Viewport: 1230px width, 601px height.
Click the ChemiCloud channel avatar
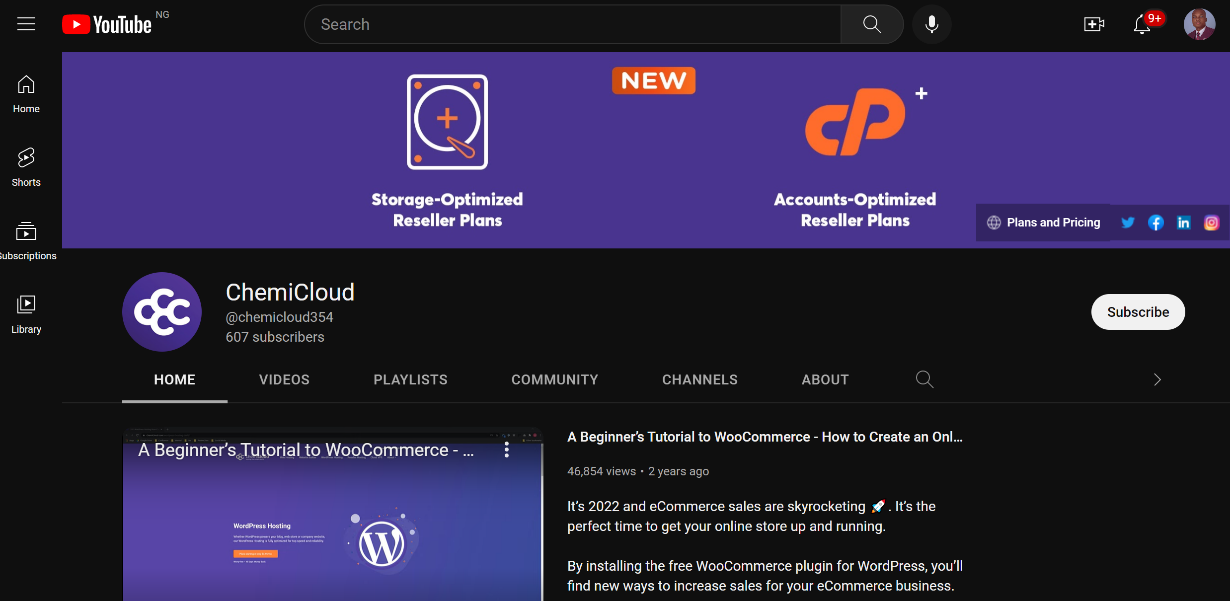pos(162,312)
